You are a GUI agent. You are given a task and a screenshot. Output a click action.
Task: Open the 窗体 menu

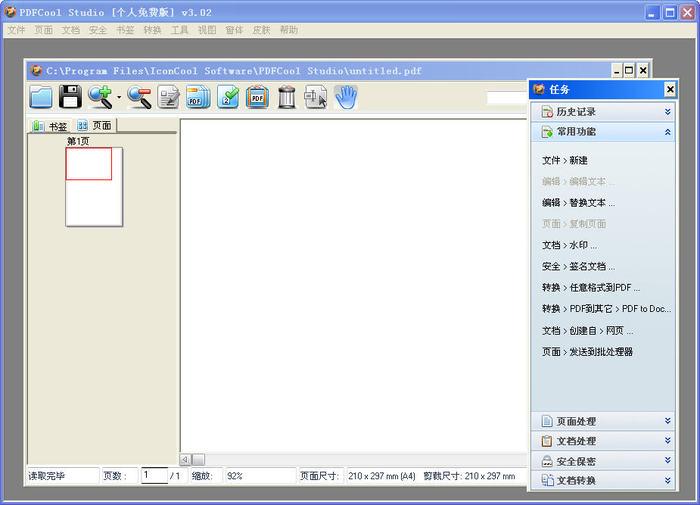[x=234, y=30]
